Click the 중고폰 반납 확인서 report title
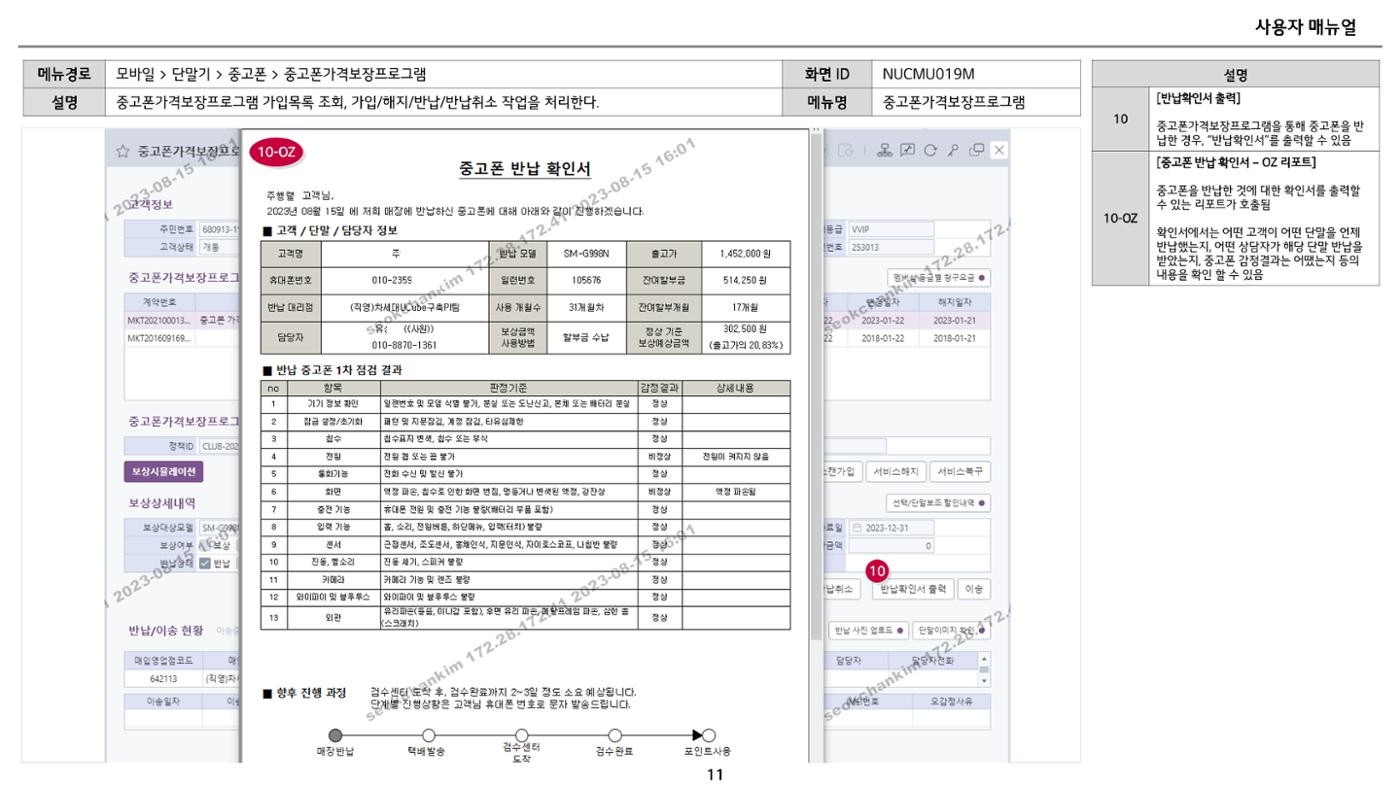 click(x=524, y=168)
